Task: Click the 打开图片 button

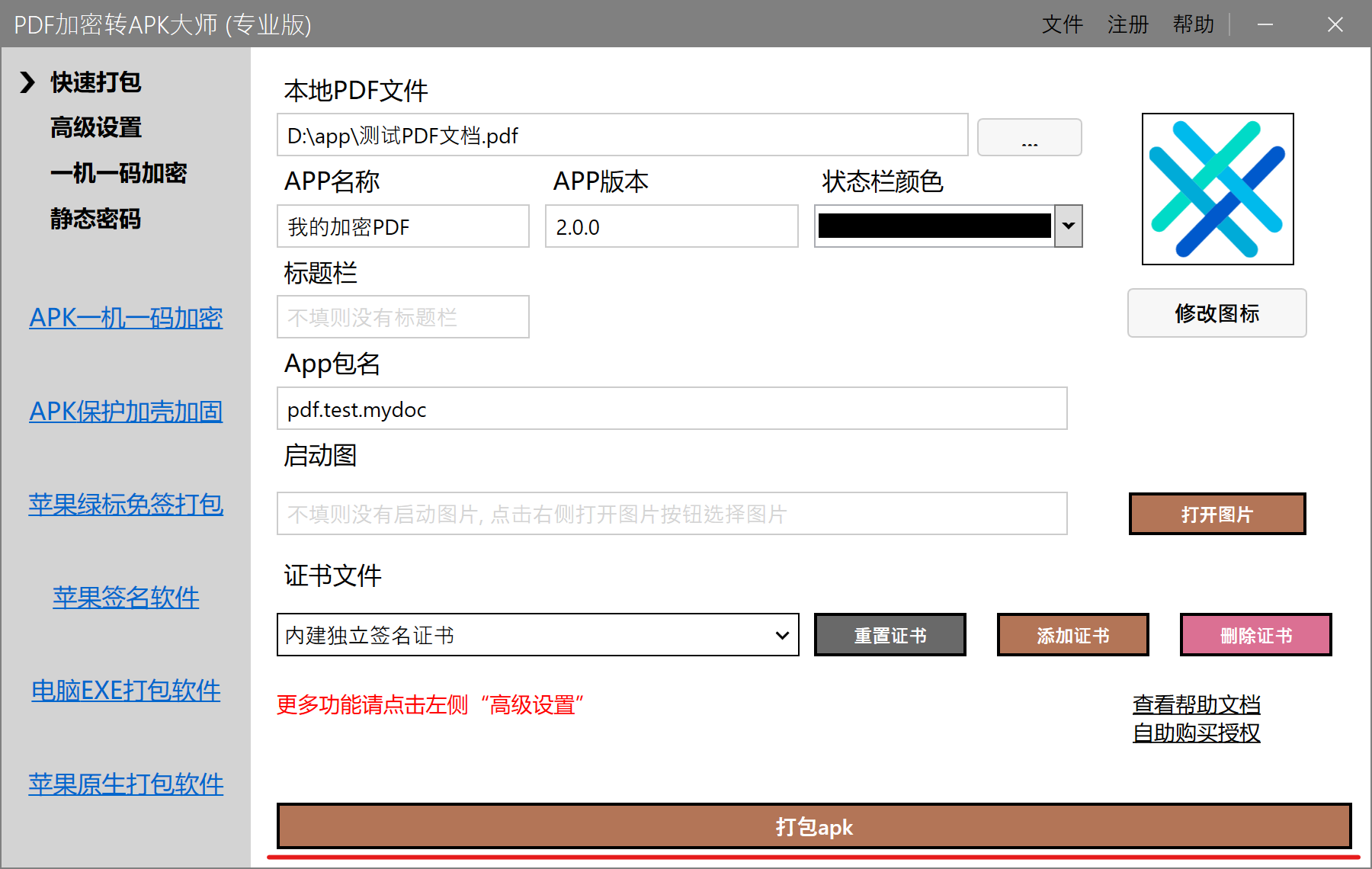Action: [x=1217, y=514]
